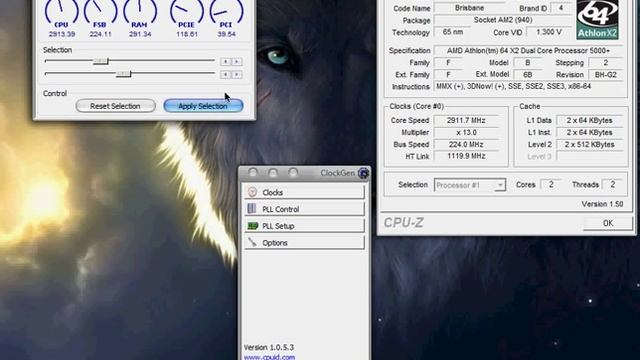Open PLL Setup in ClockGen
This screenshot has height=360, width=640.
304,226
